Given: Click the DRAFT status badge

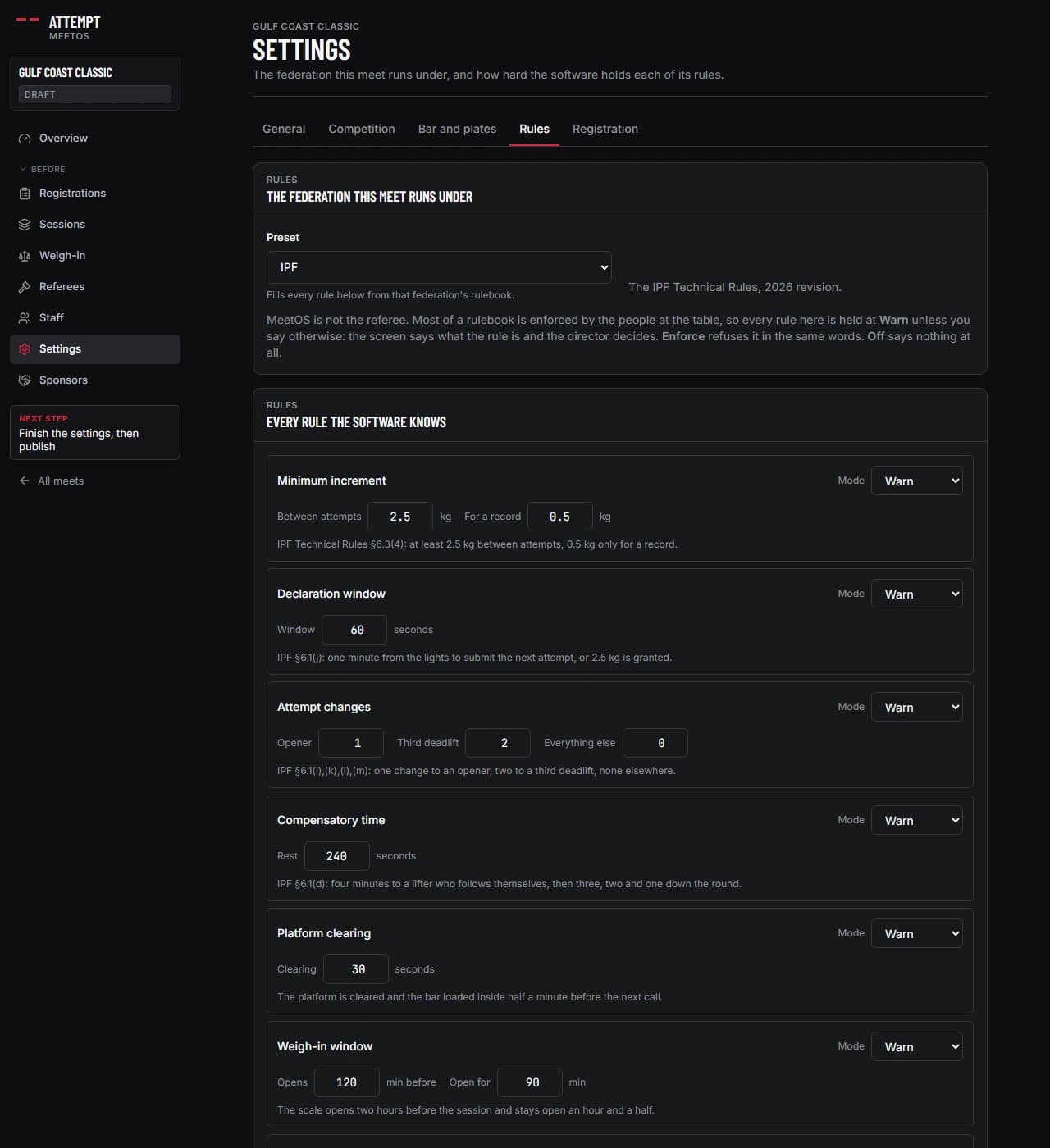Looking at the screenshot, I should (x=95, y=94).
